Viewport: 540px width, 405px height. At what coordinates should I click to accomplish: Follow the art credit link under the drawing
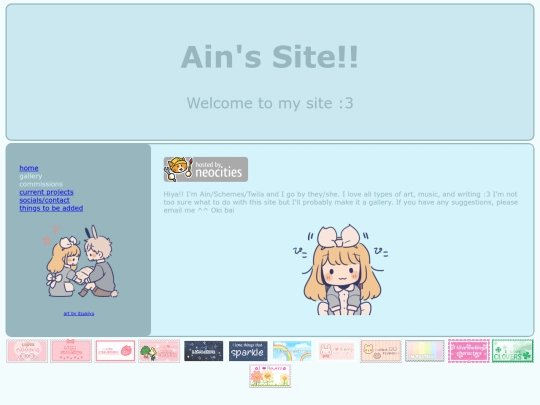[x=79, y=314]
